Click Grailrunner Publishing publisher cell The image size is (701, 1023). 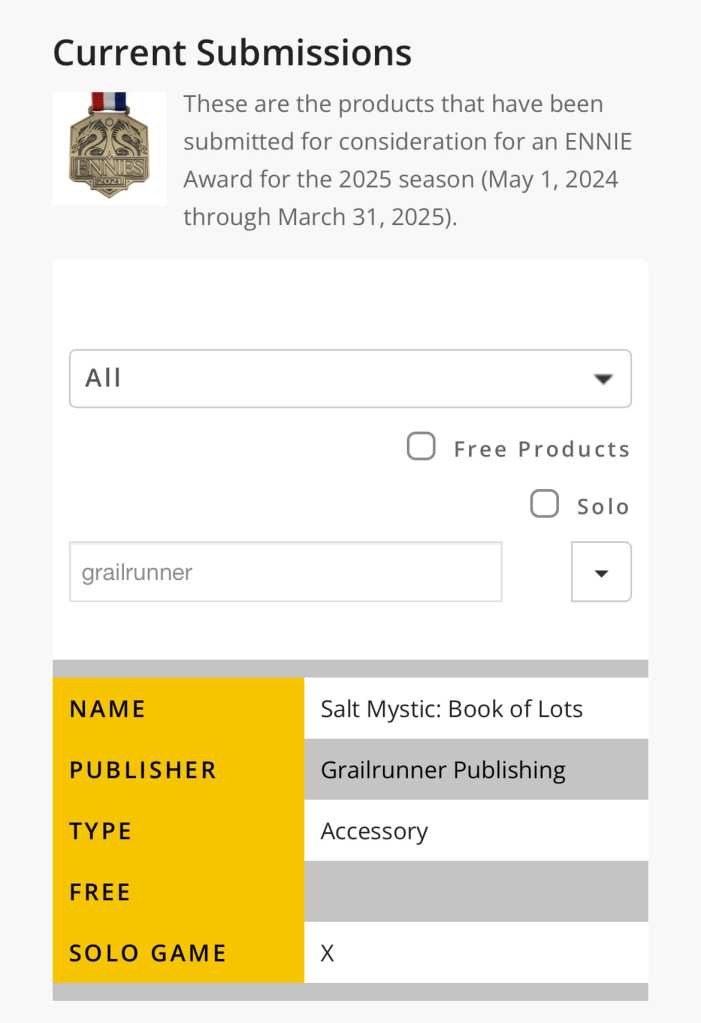pyautogui.click(x=443, y=770)
